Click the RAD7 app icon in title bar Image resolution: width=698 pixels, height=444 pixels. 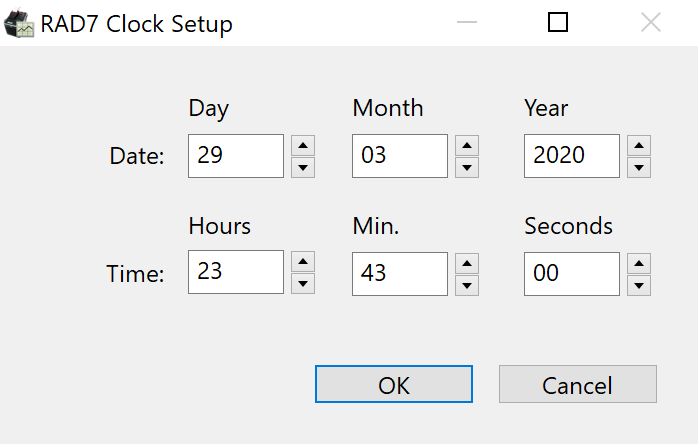[x=20, y=24]
